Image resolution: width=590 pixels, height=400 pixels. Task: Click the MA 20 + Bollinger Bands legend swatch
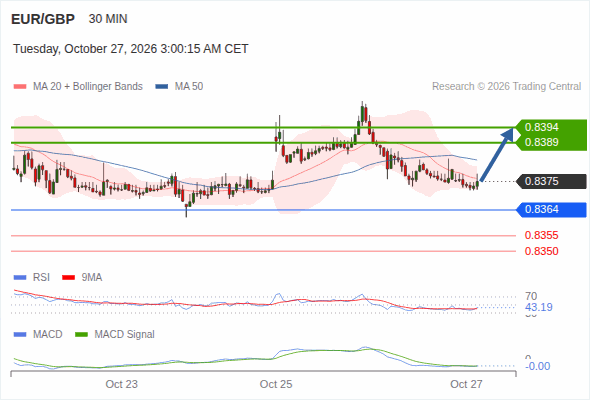click(20, 87)
